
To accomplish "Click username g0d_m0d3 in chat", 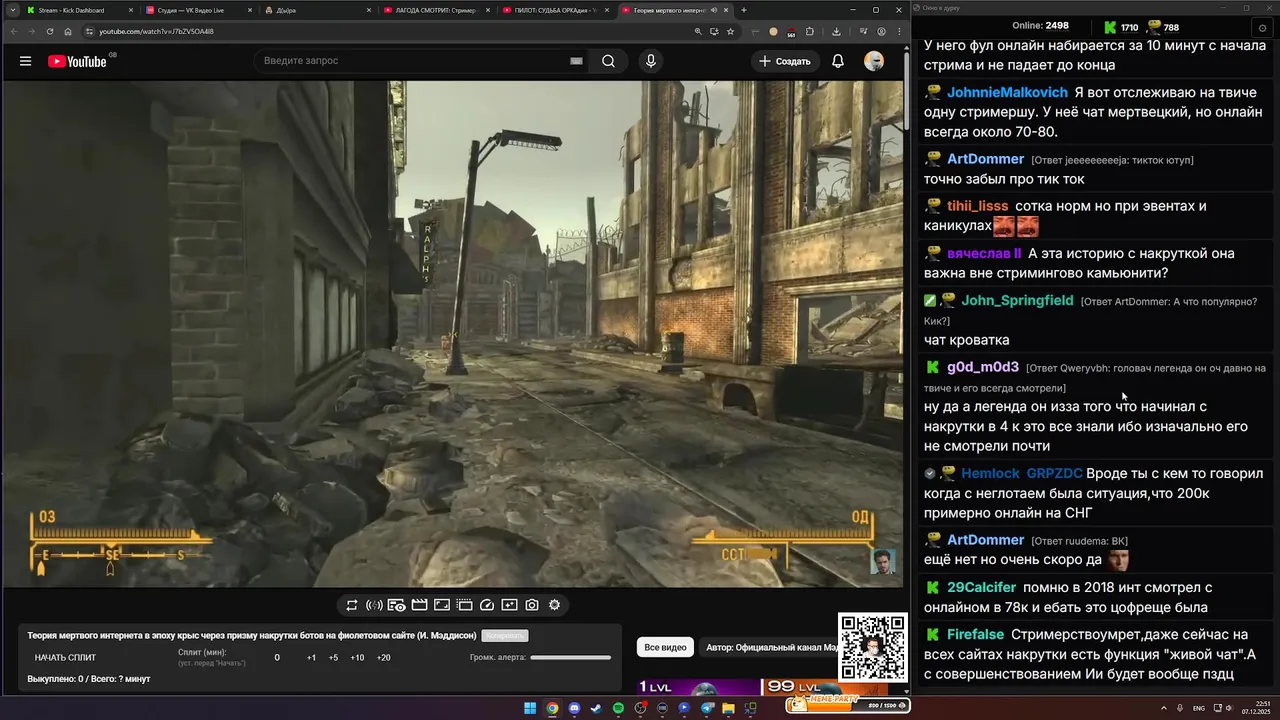I will pos(983,367).
